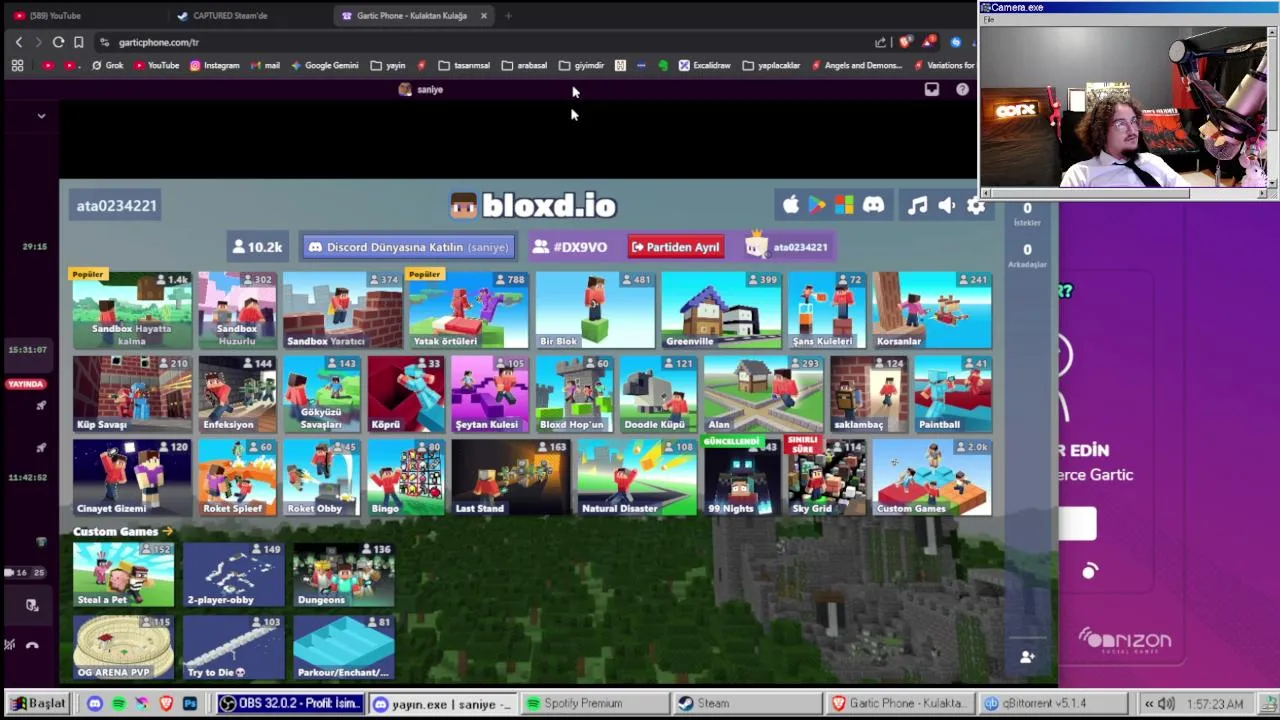Launch the Bir Blok game
Image resolution: width=1280 pixels, height=720 pixels.
tap(594, 309)
